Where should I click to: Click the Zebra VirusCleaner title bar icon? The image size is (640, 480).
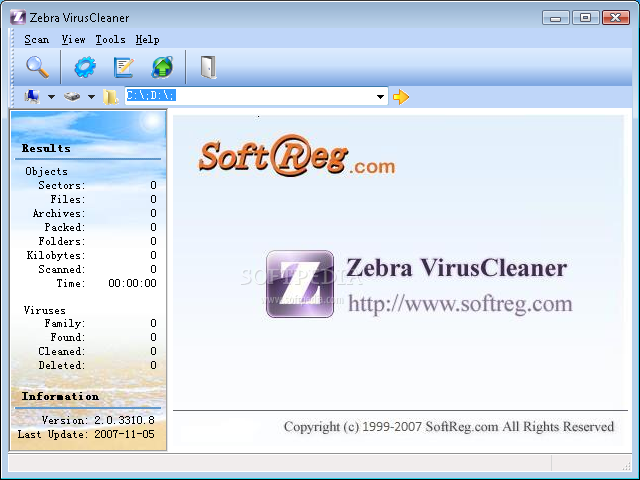click(18, 18)
